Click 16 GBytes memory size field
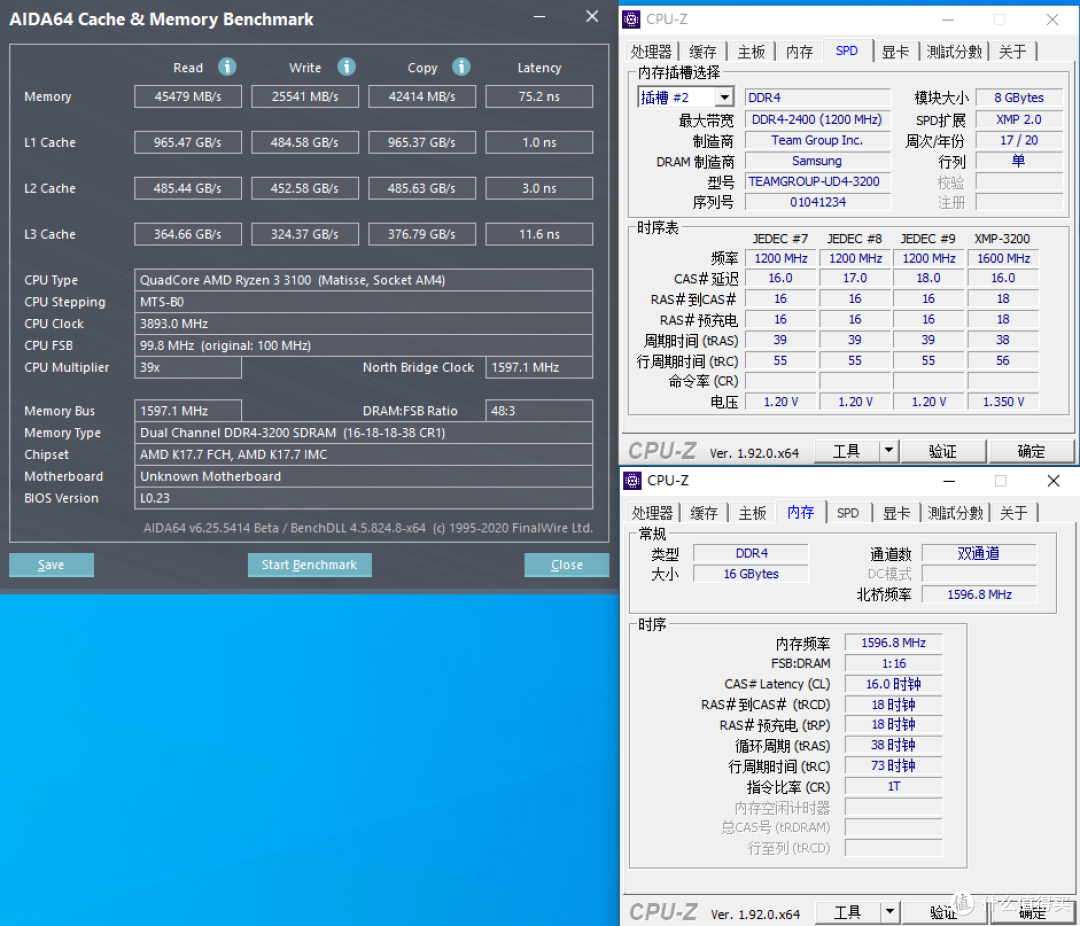The width and height of the screenshot is (1080, 926). pos(751,574)
